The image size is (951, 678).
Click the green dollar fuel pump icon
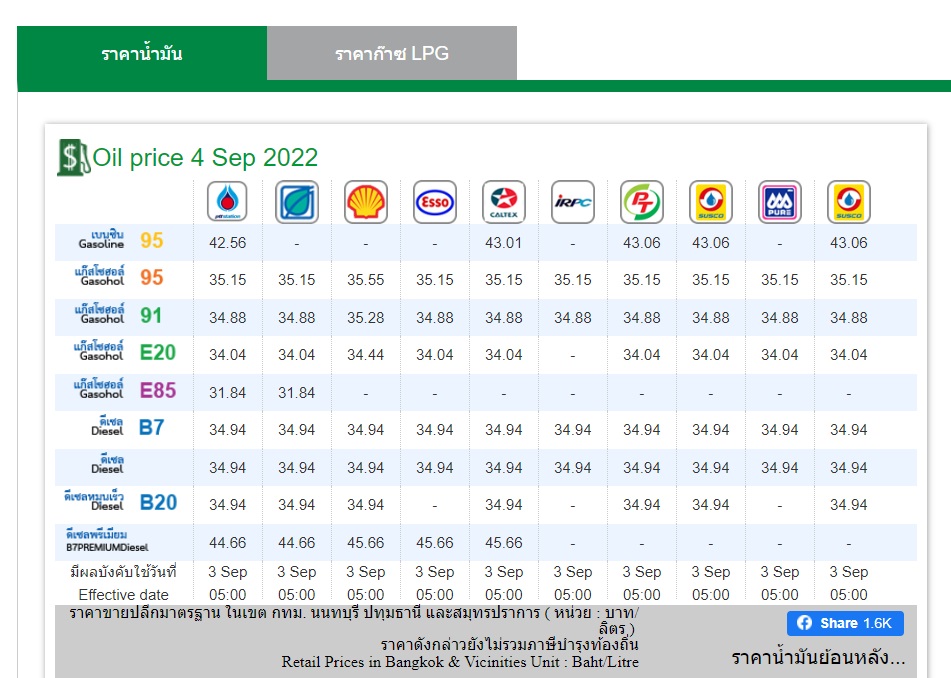[73, 158]
